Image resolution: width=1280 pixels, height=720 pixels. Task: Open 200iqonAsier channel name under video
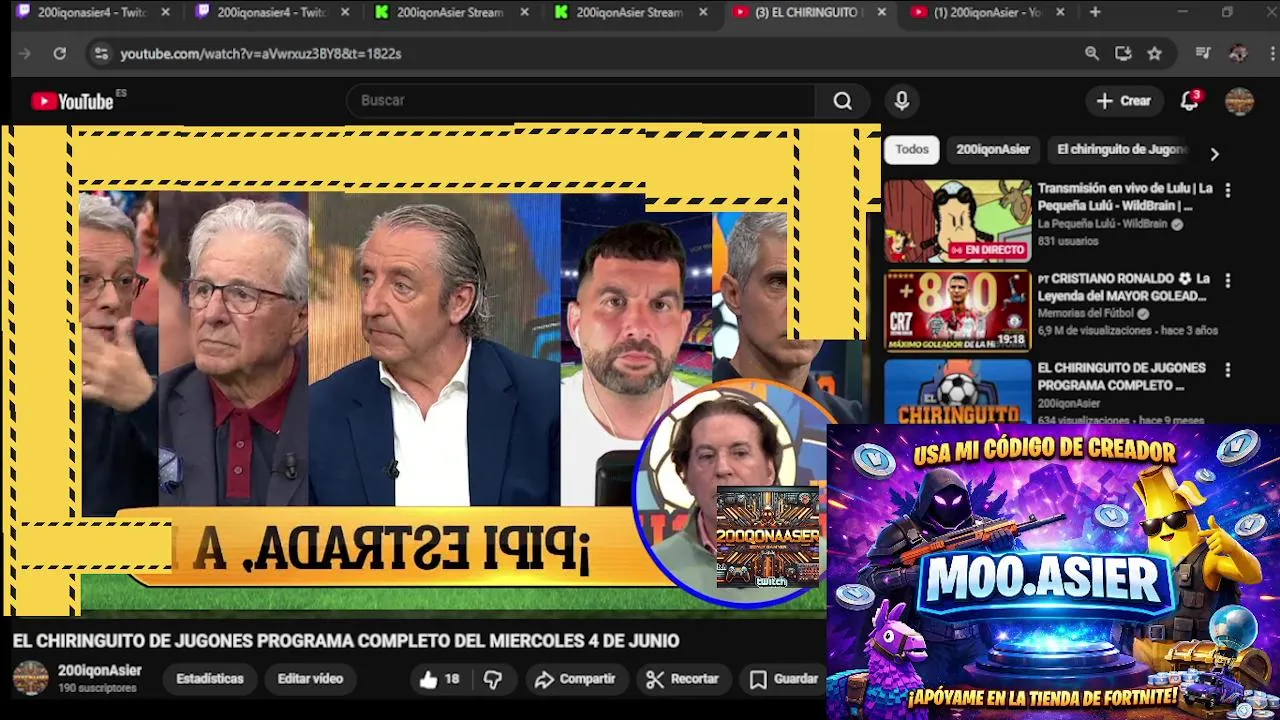(x=99, y=671)
